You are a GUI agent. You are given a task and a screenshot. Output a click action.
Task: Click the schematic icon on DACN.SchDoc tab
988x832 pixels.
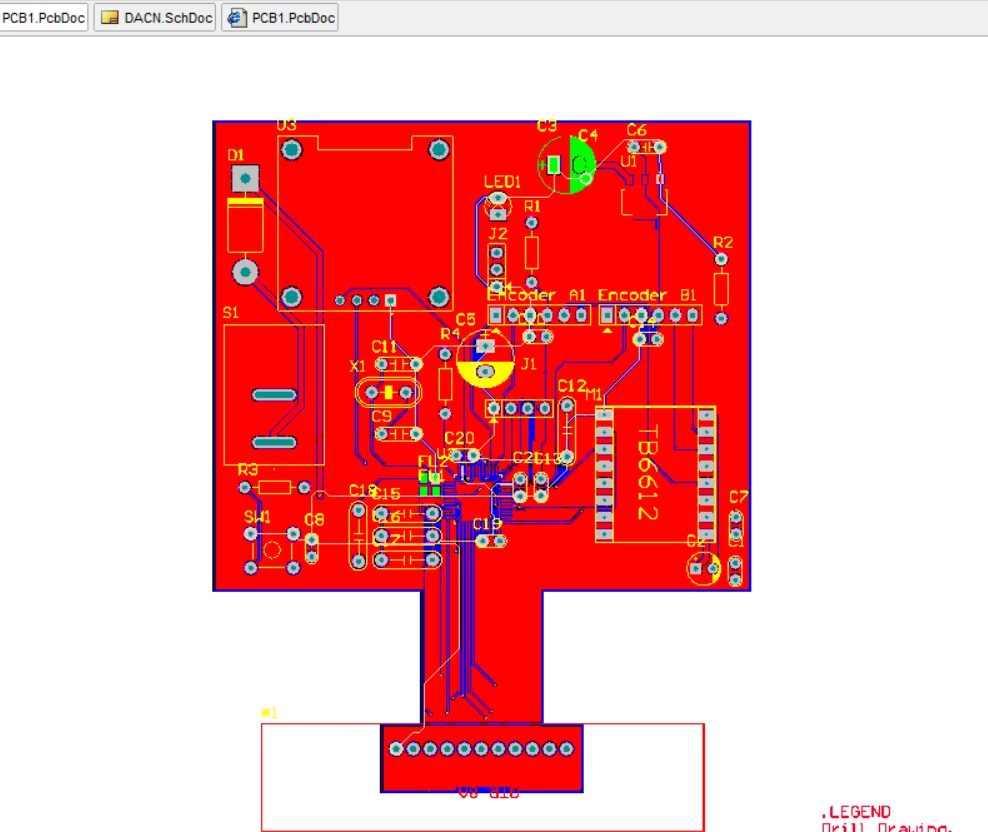coord(110,18)
